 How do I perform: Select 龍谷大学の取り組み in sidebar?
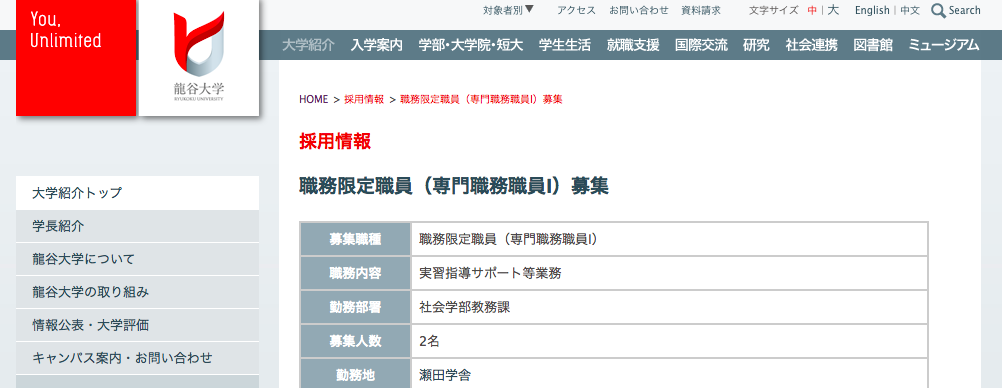(x=137, y=292)
